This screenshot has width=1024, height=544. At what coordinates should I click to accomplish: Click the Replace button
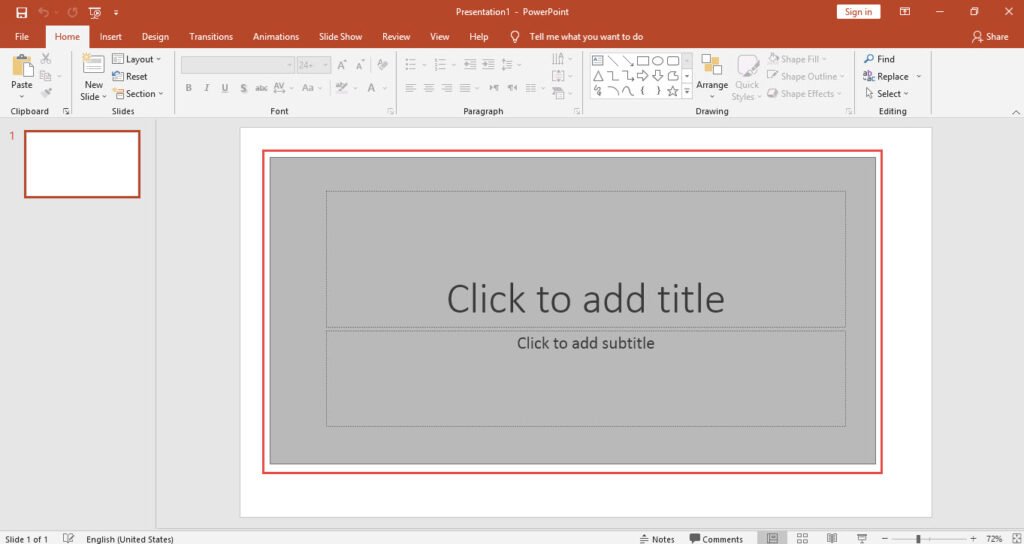pyautogui.click(x=886, y=76)
